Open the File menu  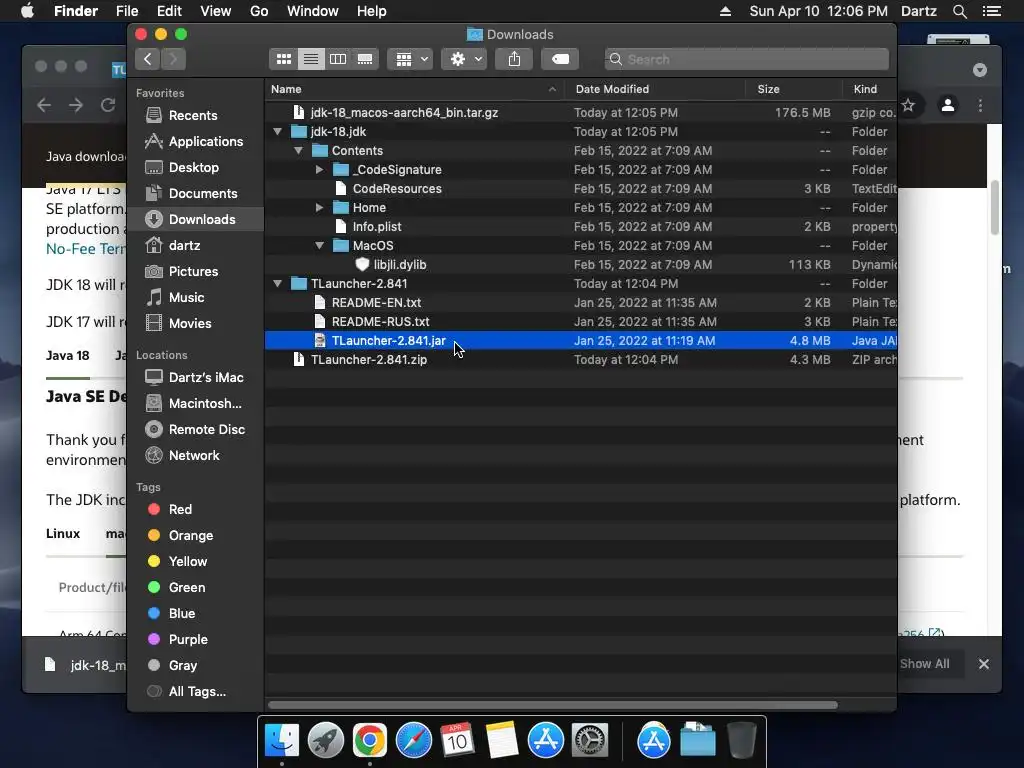tap(127, 11)
